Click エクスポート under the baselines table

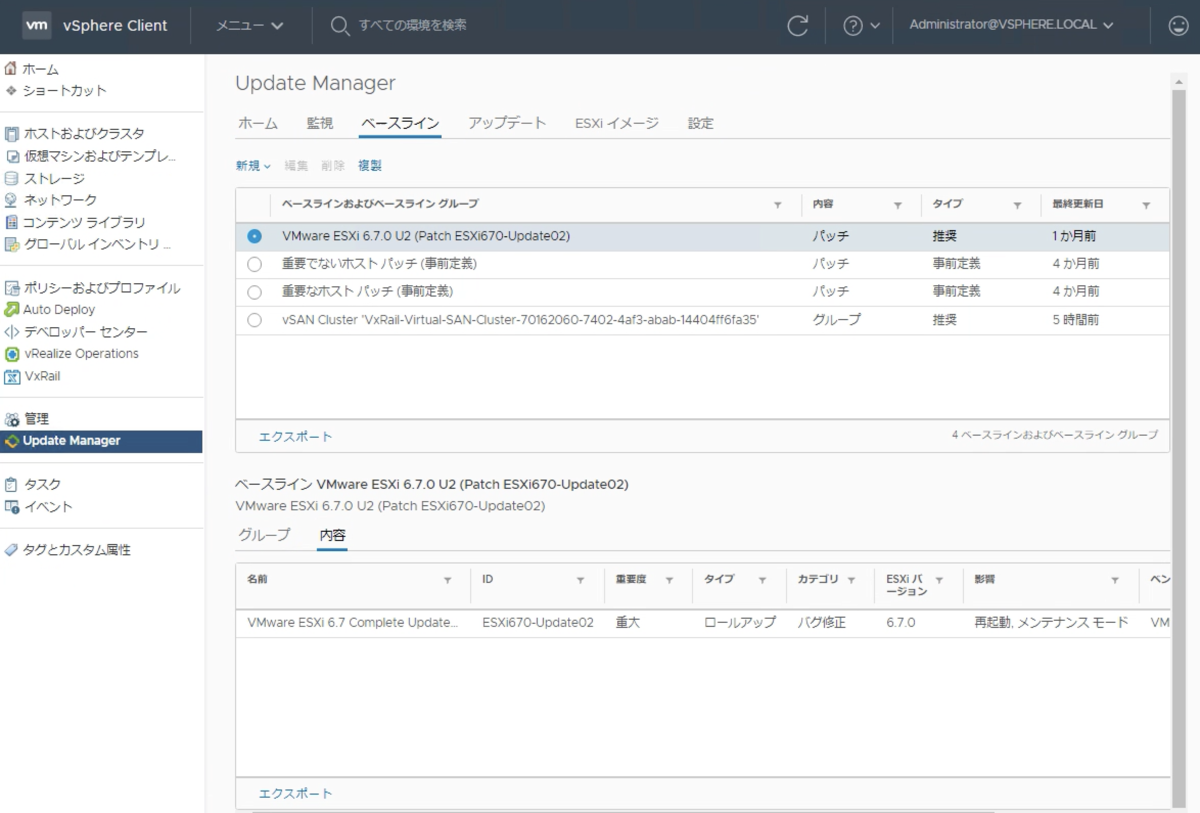296,436
